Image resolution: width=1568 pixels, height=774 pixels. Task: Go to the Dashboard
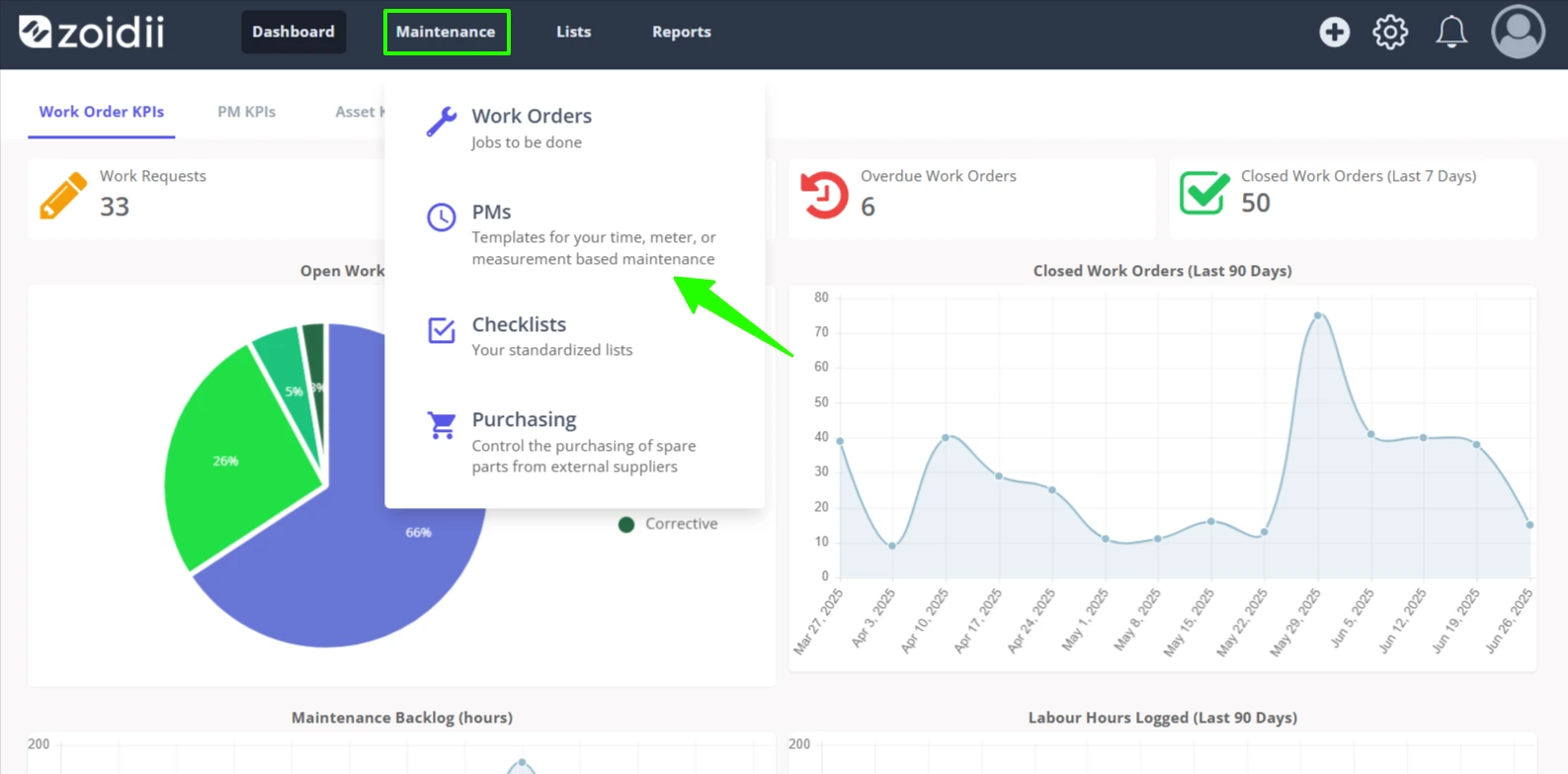[x=293, y=32]
